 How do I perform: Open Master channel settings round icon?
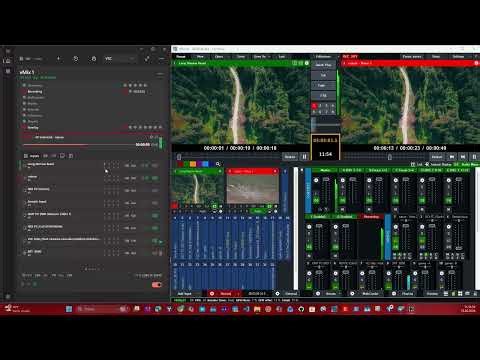pos(316,180)
